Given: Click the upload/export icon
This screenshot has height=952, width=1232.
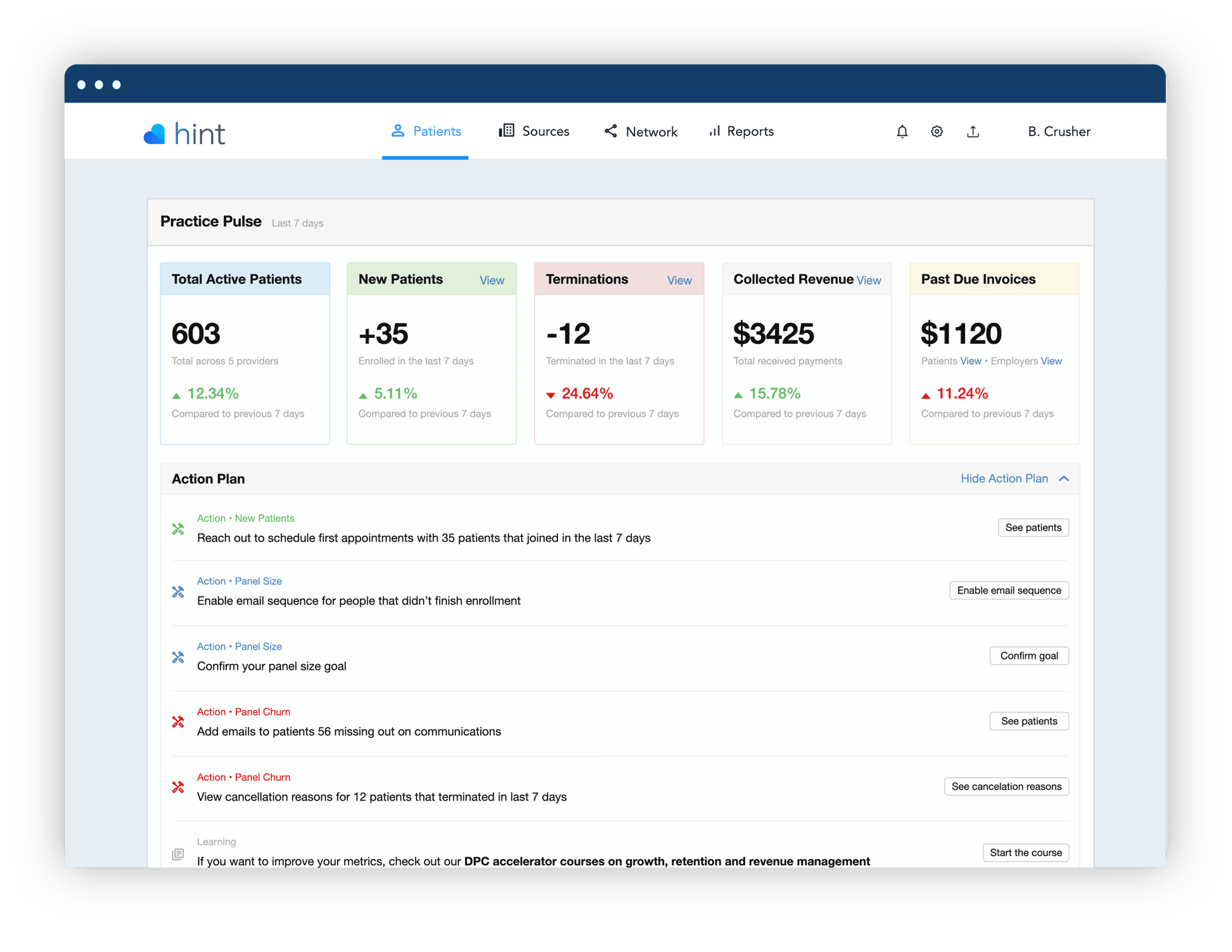Looking at the screenshot, I should pyautogui.click(x=975, y=131).
